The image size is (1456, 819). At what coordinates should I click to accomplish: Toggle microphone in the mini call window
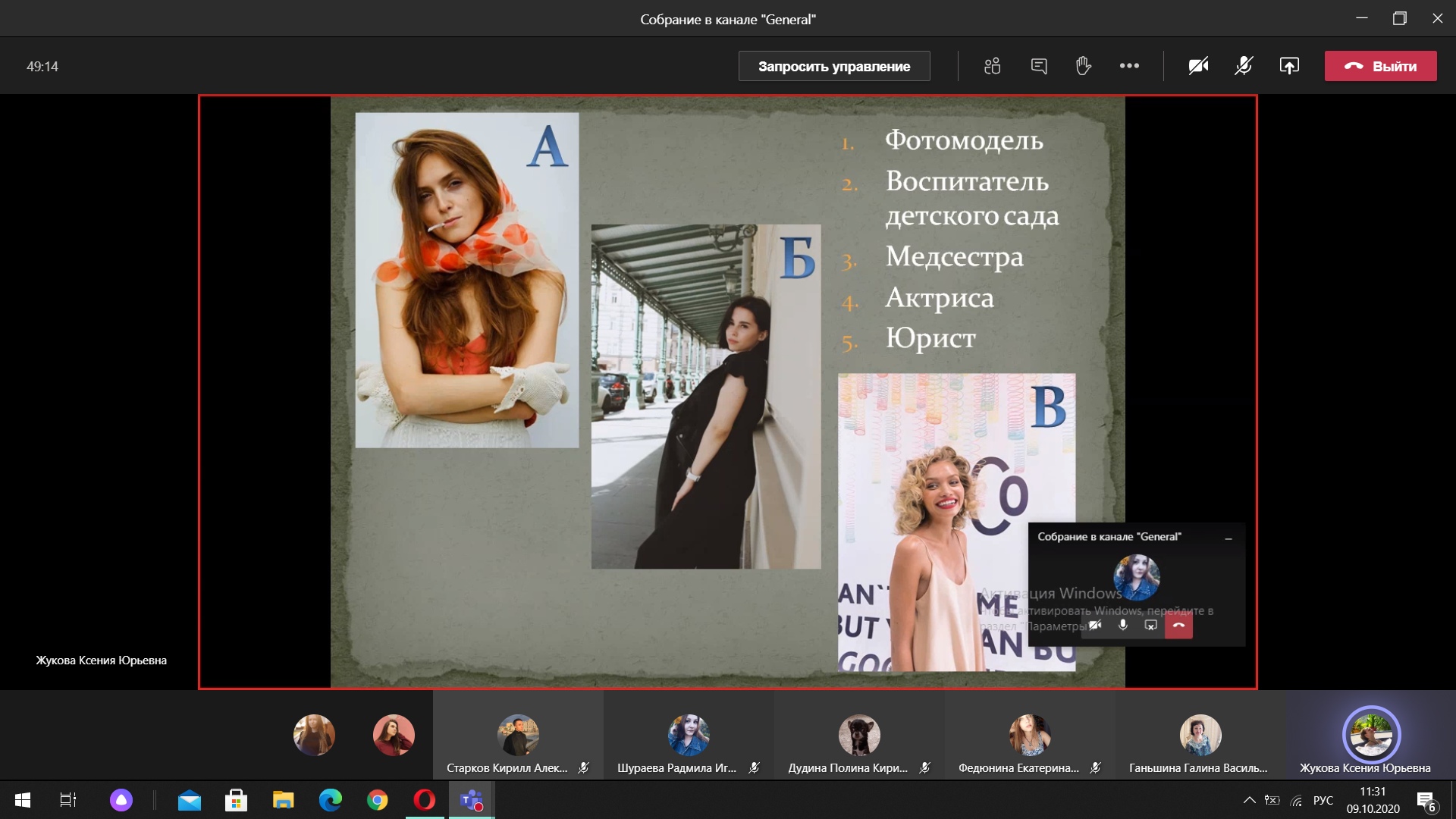pyautogui.click(x=1123, y=625)
